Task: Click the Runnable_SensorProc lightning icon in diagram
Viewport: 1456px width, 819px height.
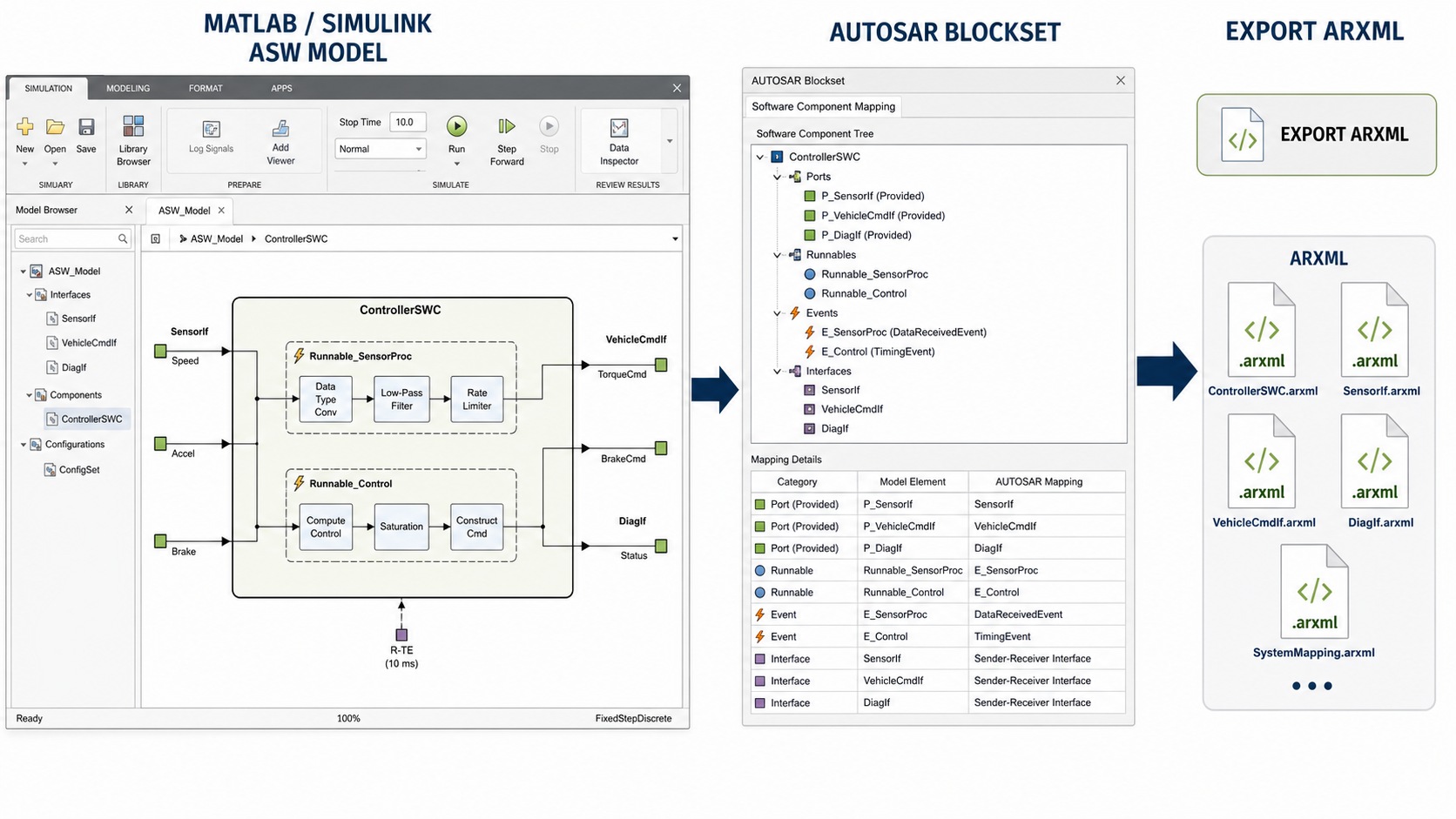Action: tap(299, 355)
